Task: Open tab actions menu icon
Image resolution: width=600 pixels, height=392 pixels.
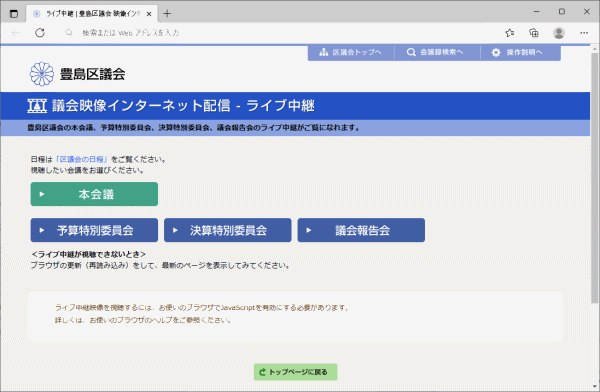Action: [13, 14]
